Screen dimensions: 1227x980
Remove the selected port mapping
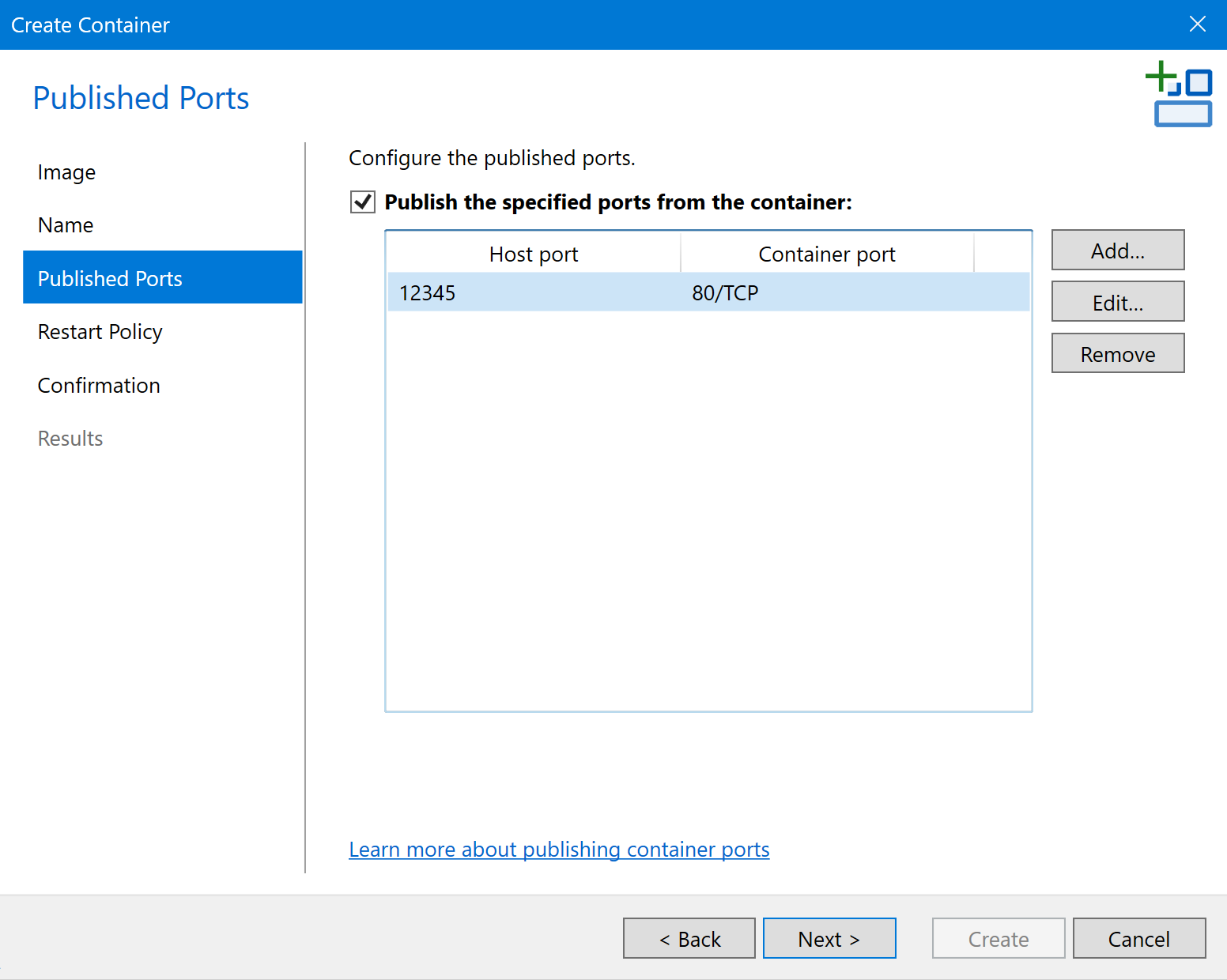coord(1117,354)
